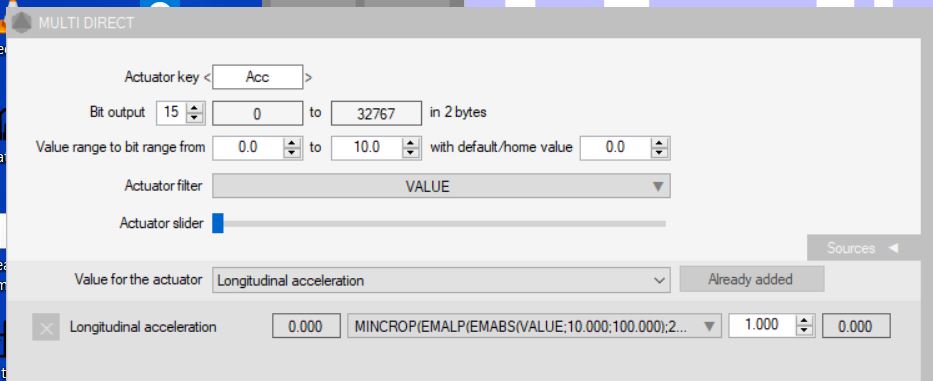Click the 'Actuator filter' label
933x381 pixels.
[163, 186]
